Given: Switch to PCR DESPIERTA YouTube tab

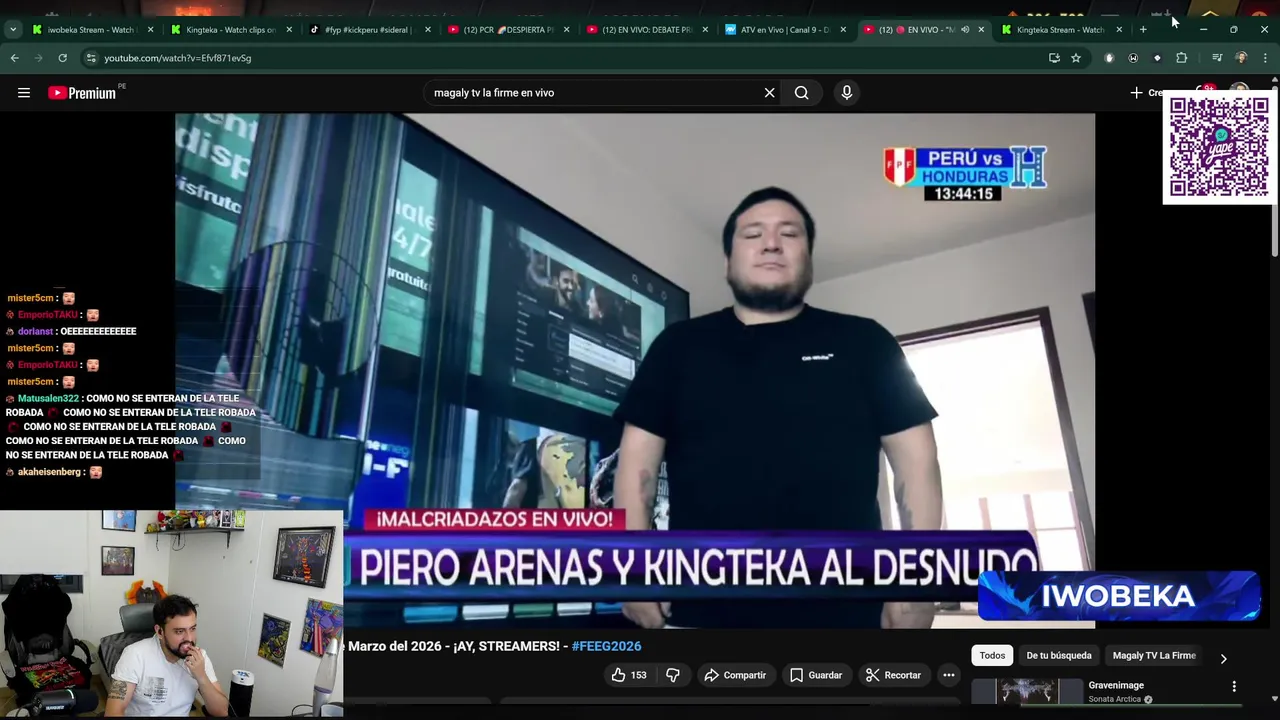Looking at the screenshot, I should 506,29.
